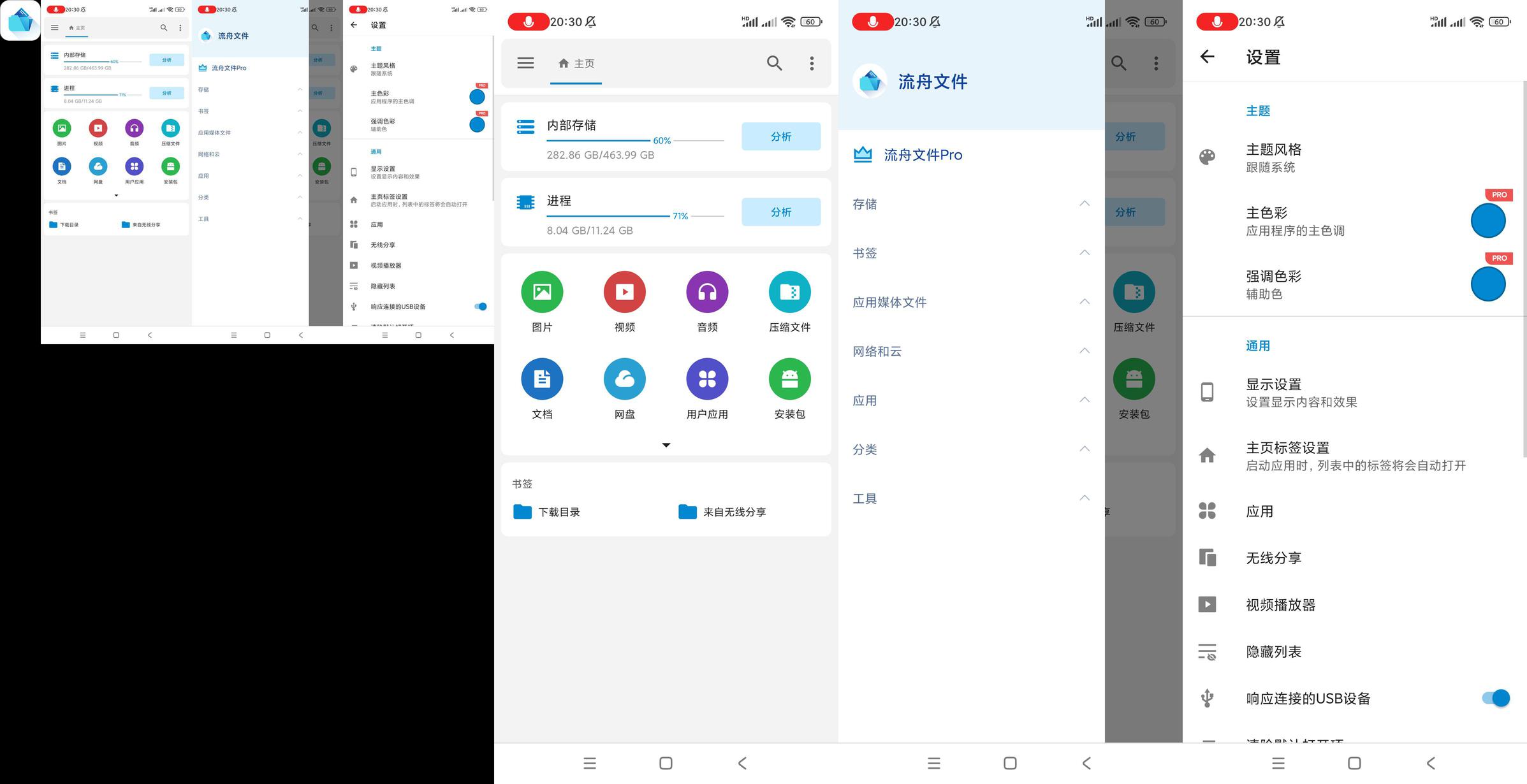Click the hamburger menu icon beside 主页

click(525, 63)
